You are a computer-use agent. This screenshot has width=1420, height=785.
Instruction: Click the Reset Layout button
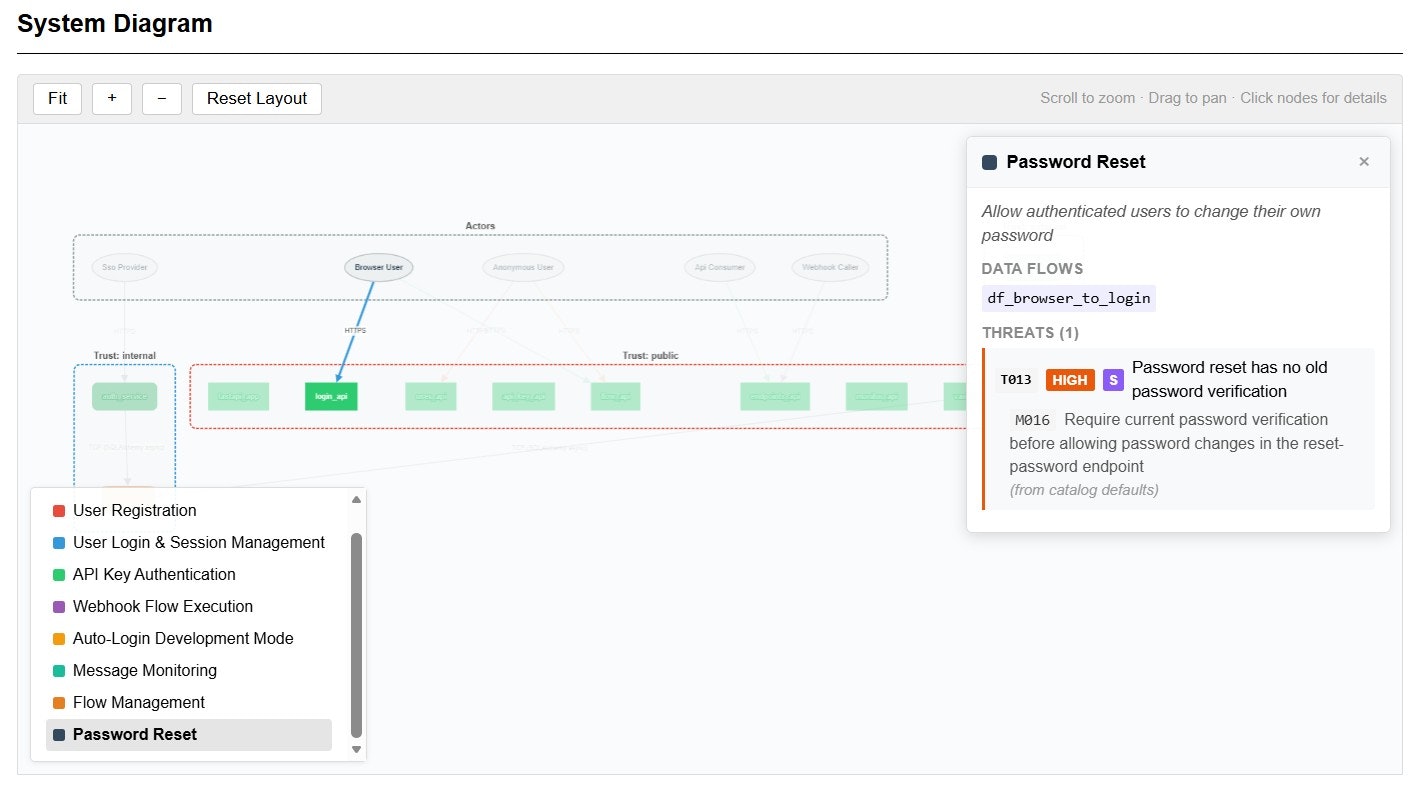coord(256,98)
